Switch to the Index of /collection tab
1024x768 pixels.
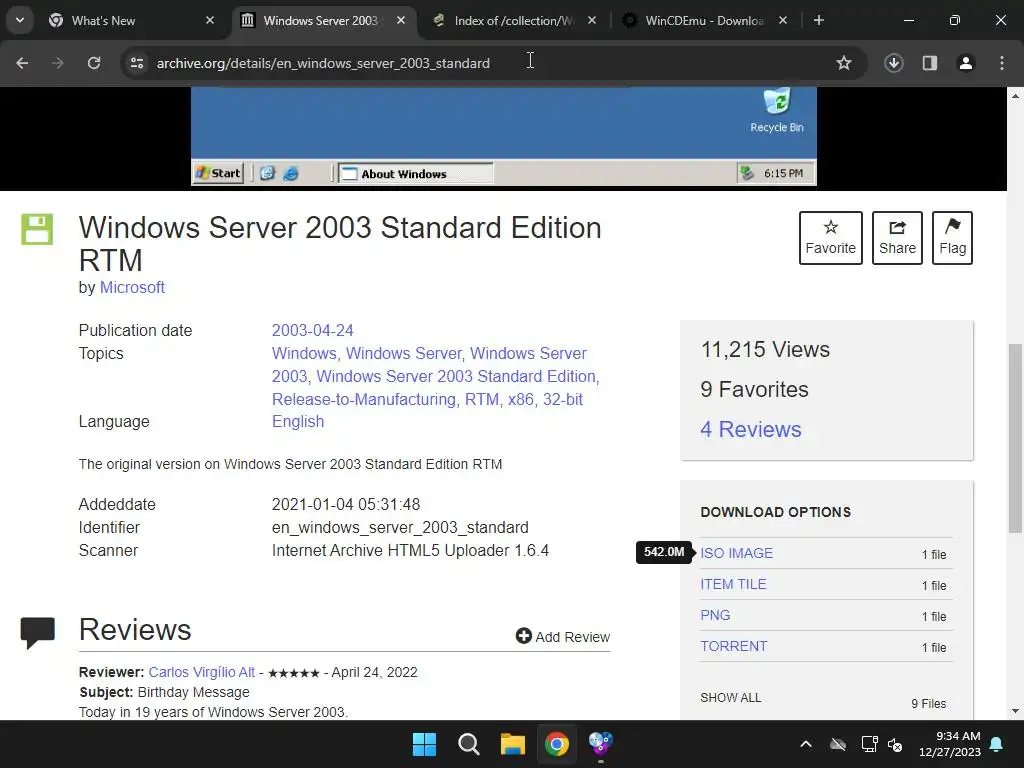[515, 20]
